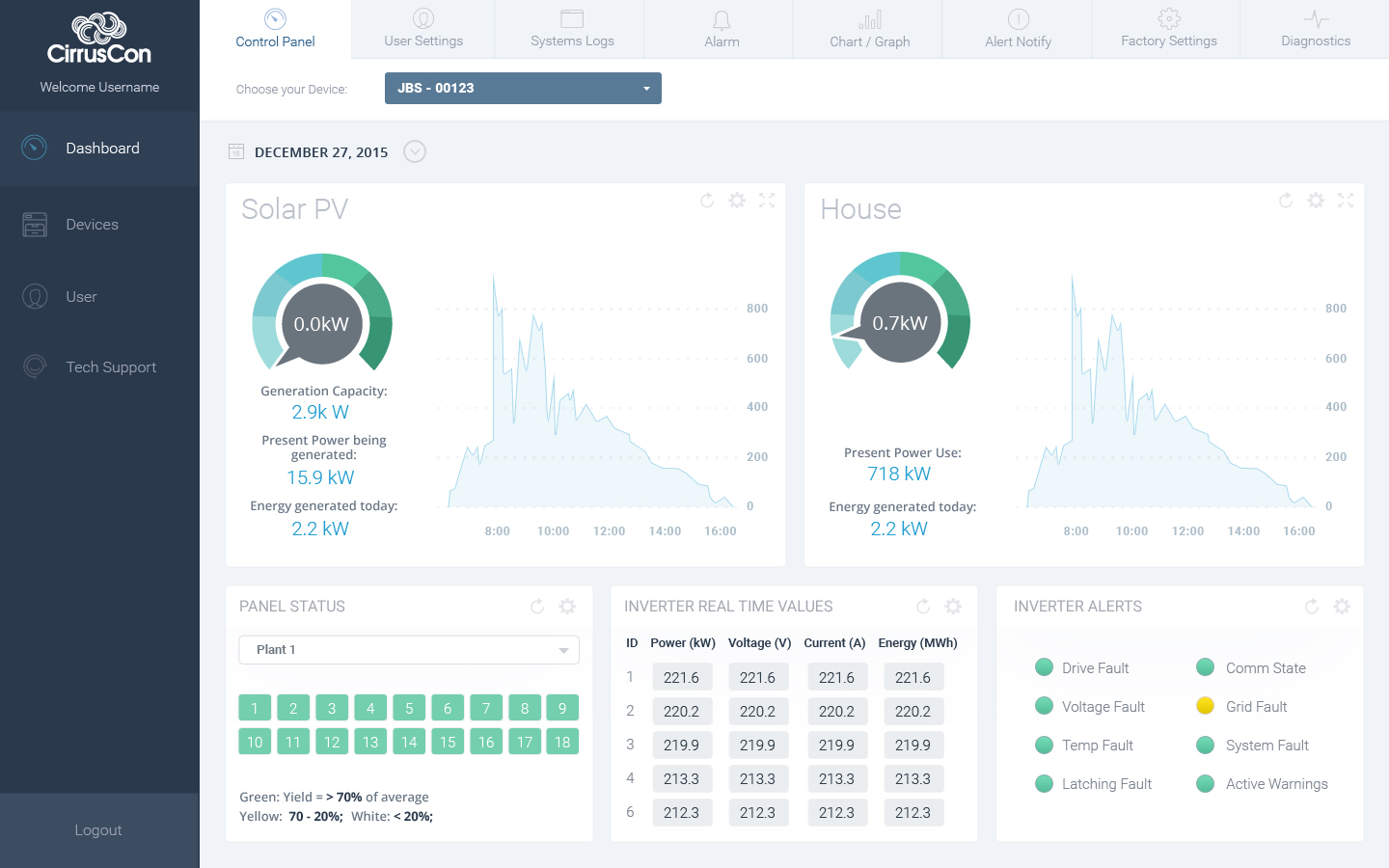Select the Devices sidebar icon
Screen dimensions: 1389x868
coord(34,224)
